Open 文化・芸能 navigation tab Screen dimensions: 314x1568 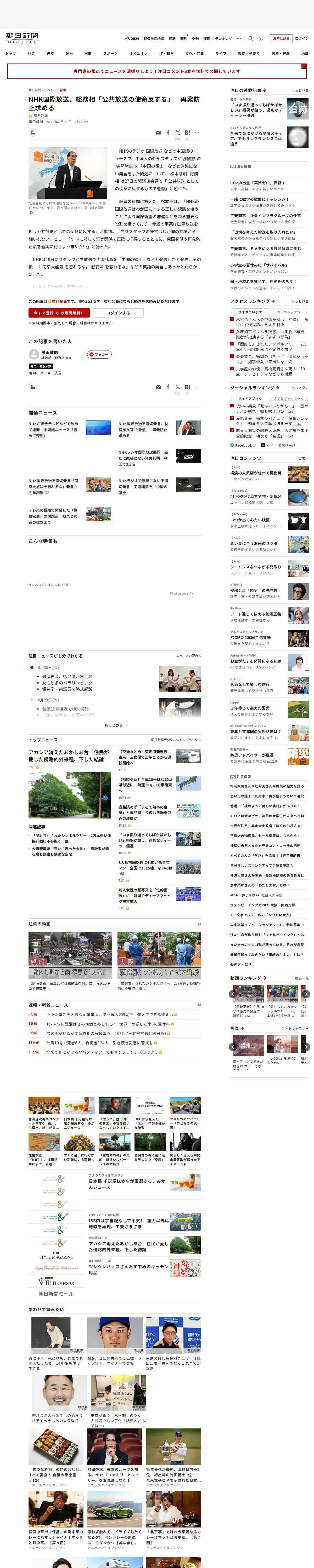(194, 54)
